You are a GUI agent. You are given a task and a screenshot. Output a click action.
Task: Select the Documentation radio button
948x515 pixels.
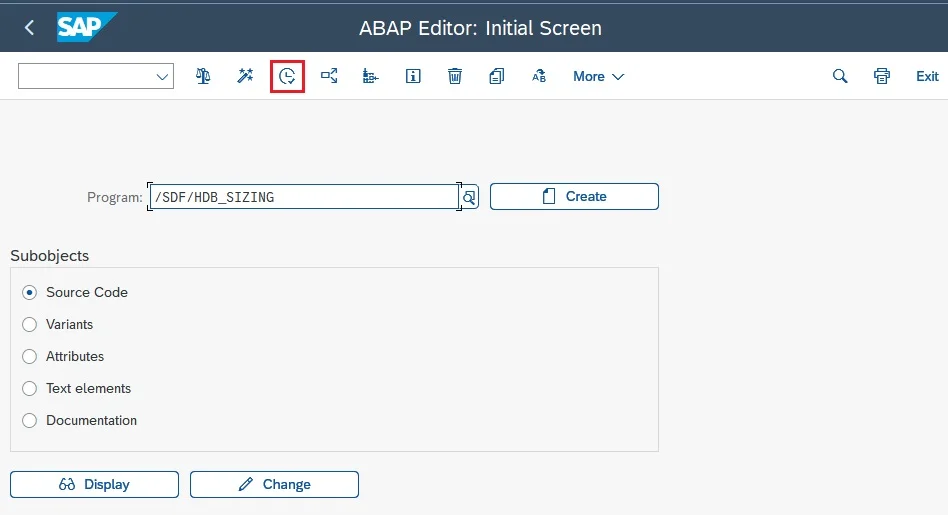pos(30,421)
